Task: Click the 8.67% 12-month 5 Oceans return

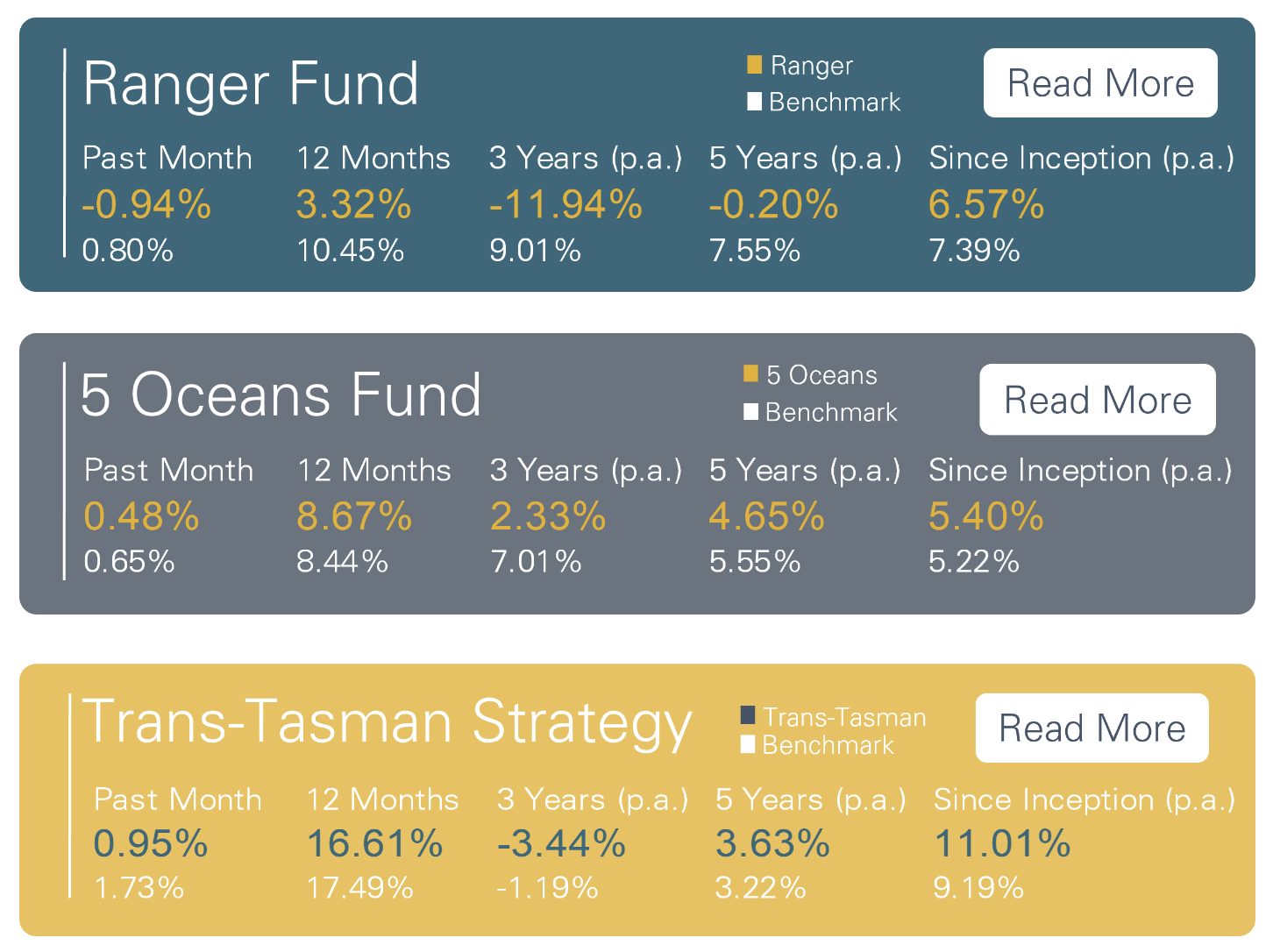Action: click(x=354, y=516)
